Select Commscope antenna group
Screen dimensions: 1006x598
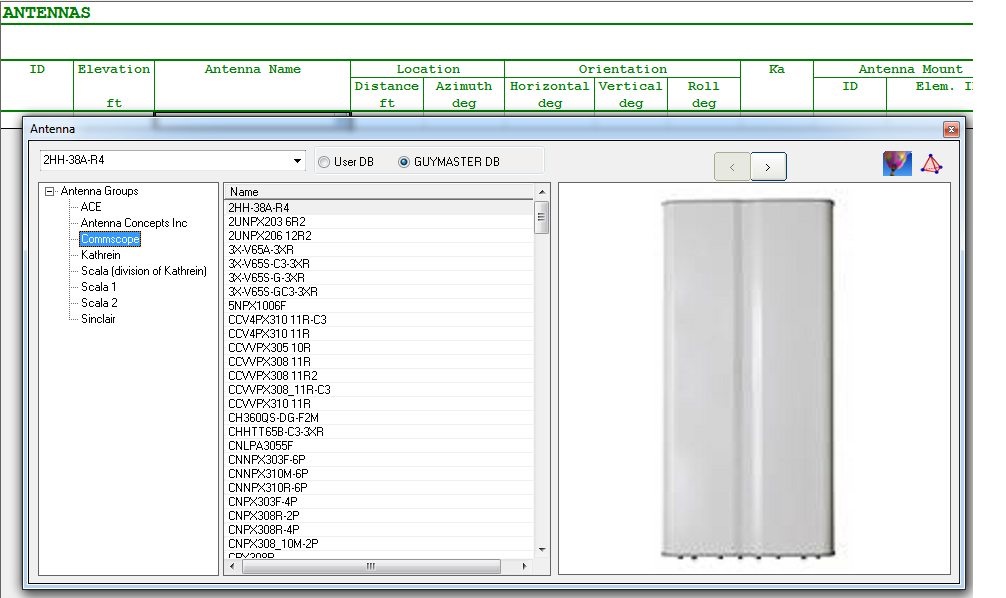pos(110,239)
